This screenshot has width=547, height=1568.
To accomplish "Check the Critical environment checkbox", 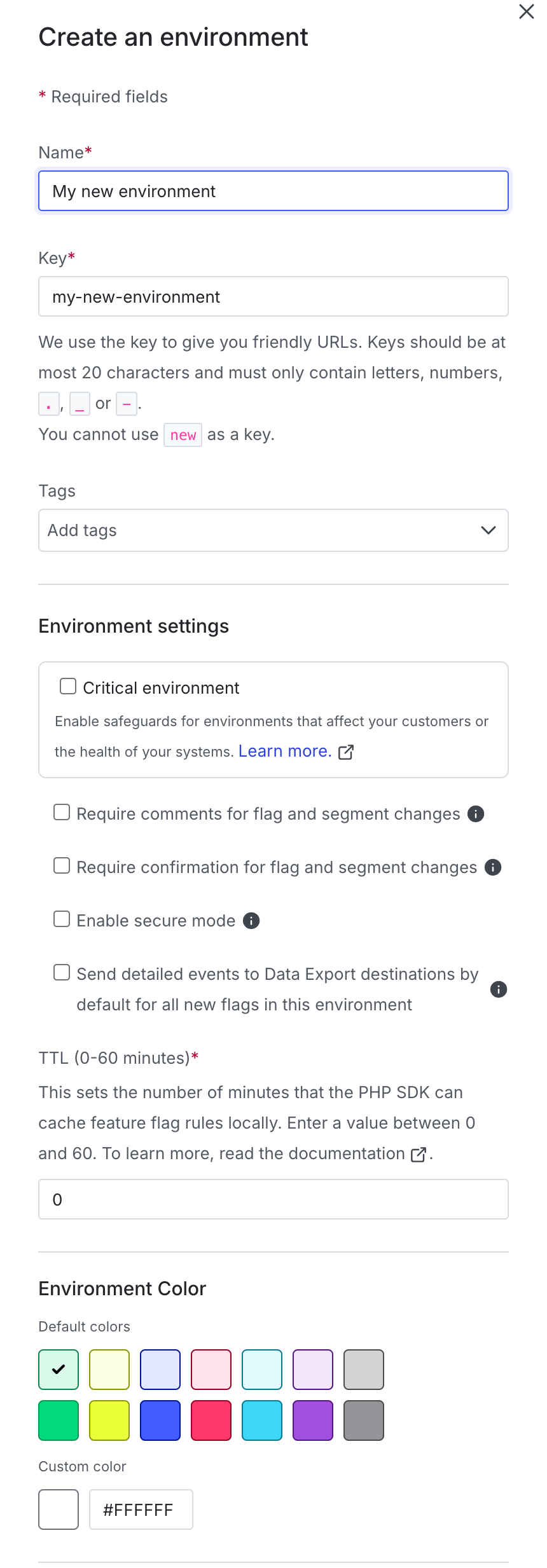I will coord(68,686).
